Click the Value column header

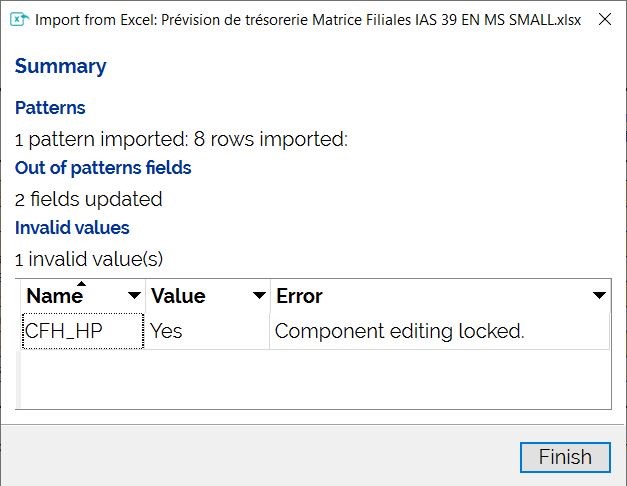click(x=178, y=296)
